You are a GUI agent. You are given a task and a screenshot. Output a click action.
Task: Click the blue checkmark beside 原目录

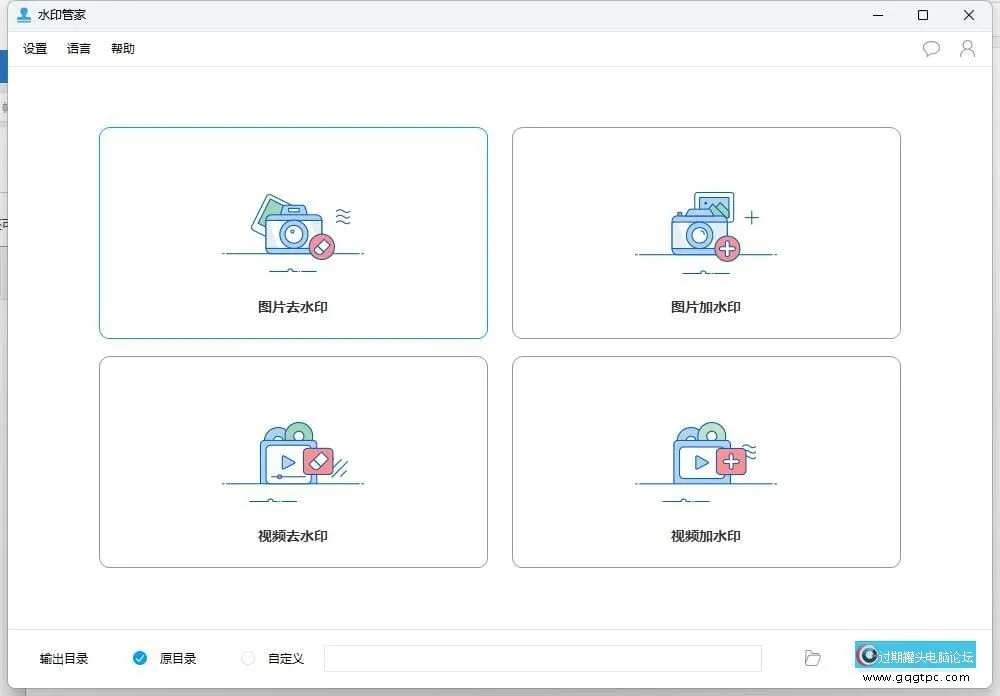pyautogui.click(x=140, y=658)
